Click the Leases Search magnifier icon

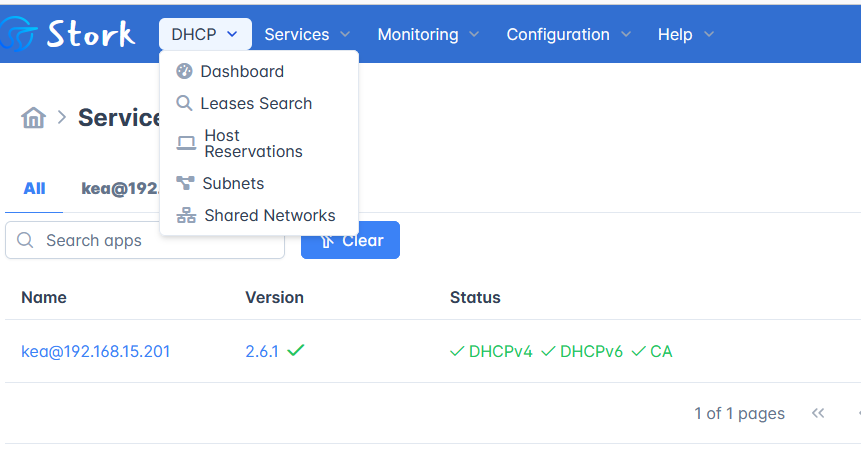[184, 103]
